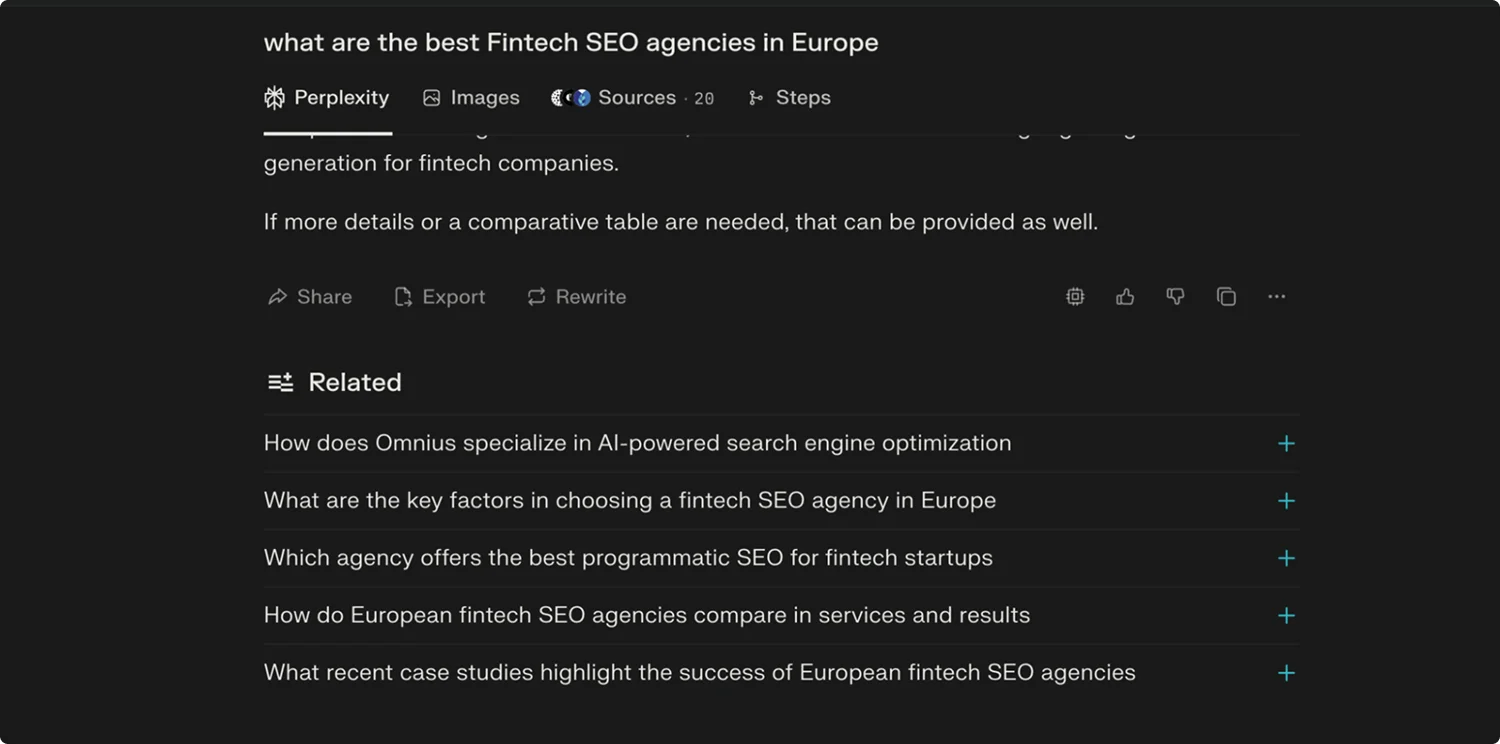This screenshot has height=744, width=1500.
Task: Select the Perplexity answer tab
Action: (x=327, y=98)
